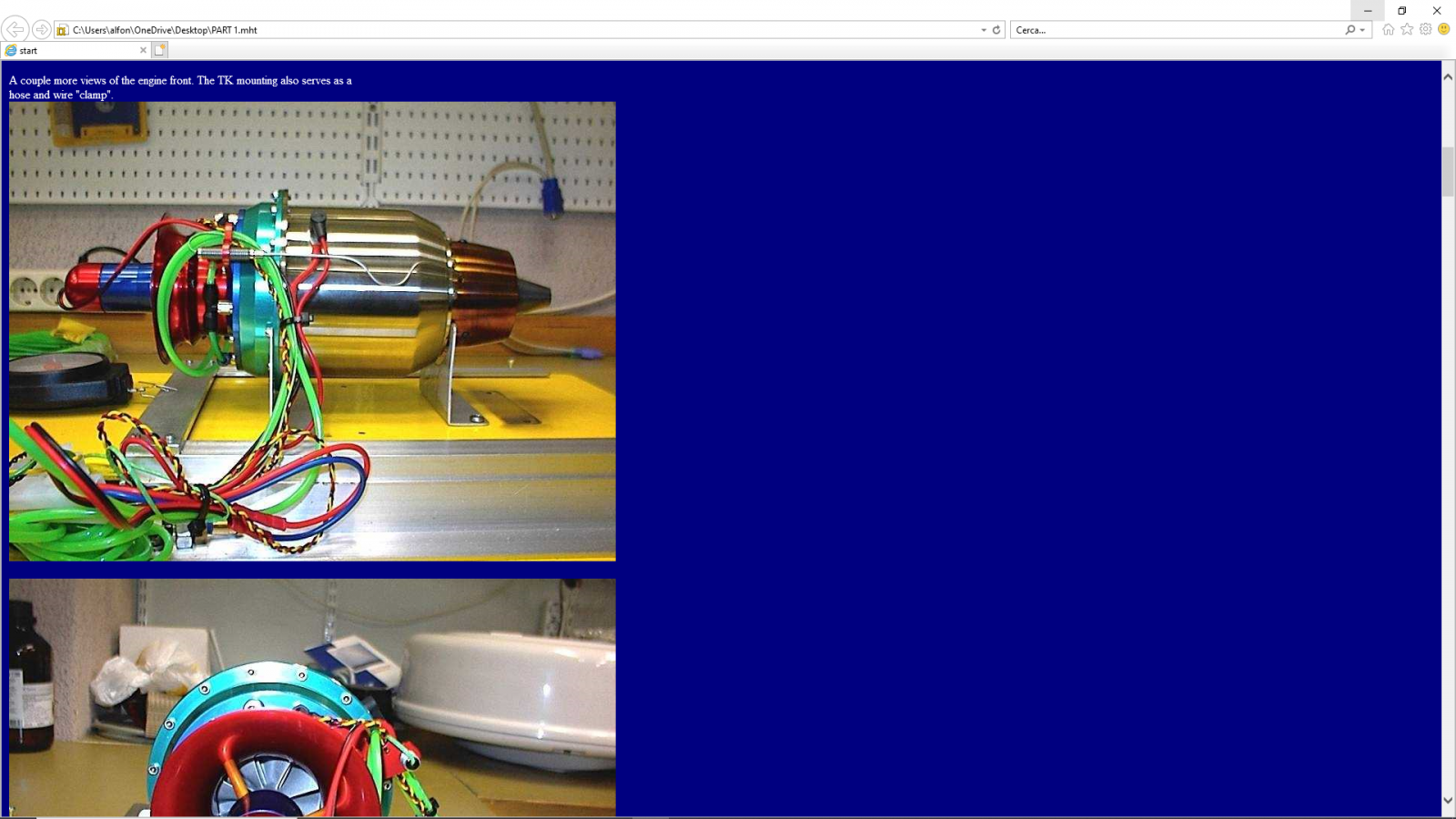This screenshot has height=819, width=1456.
Task: Minimize the browser window
Action: (x=1368, y=11)
